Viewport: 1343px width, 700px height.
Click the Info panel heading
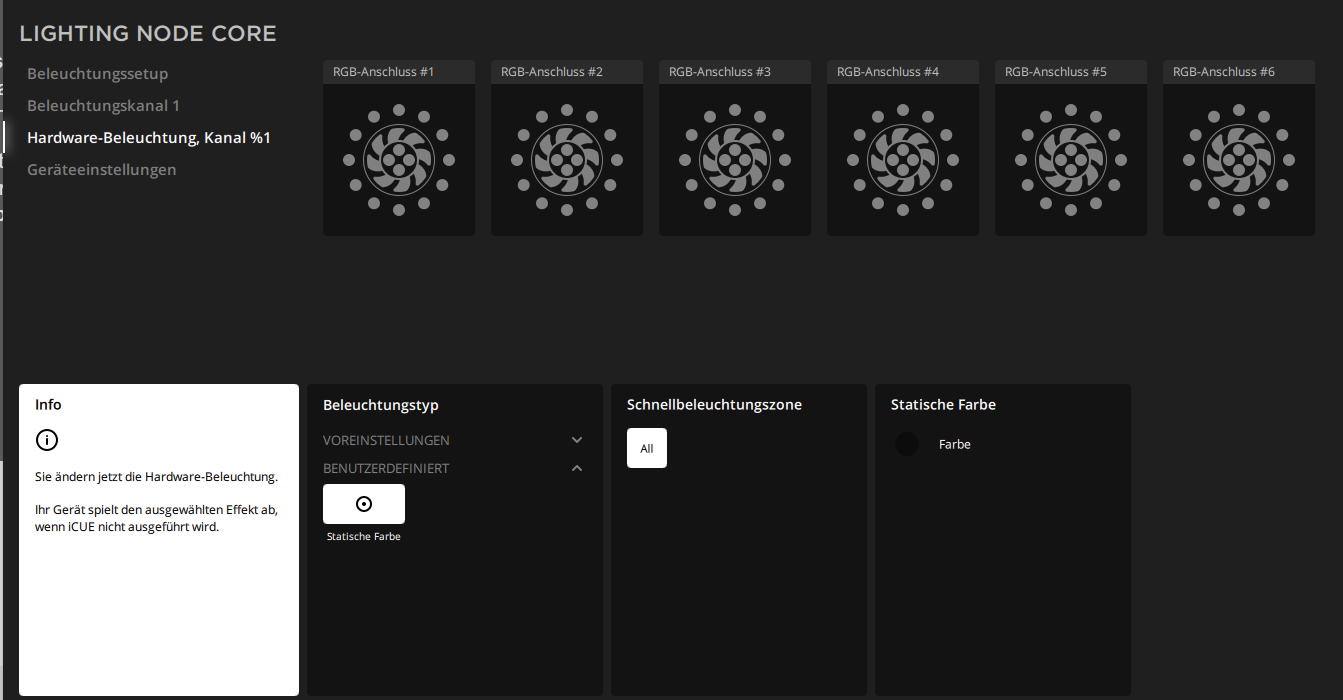tap(48, 405)
